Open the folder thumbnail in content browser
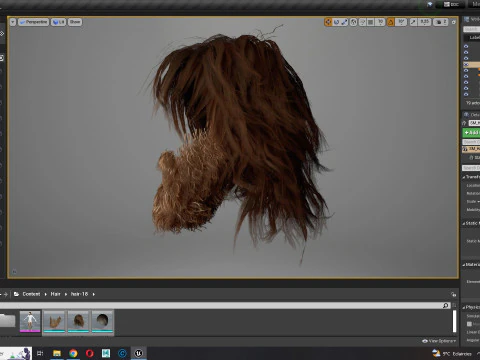Viewport: 480px width, 360px height. pos(7,321)
